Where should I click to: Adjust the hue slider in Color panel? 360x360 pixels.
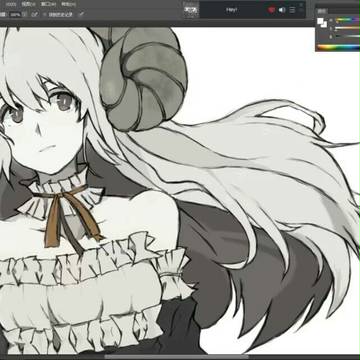(348, 20)
